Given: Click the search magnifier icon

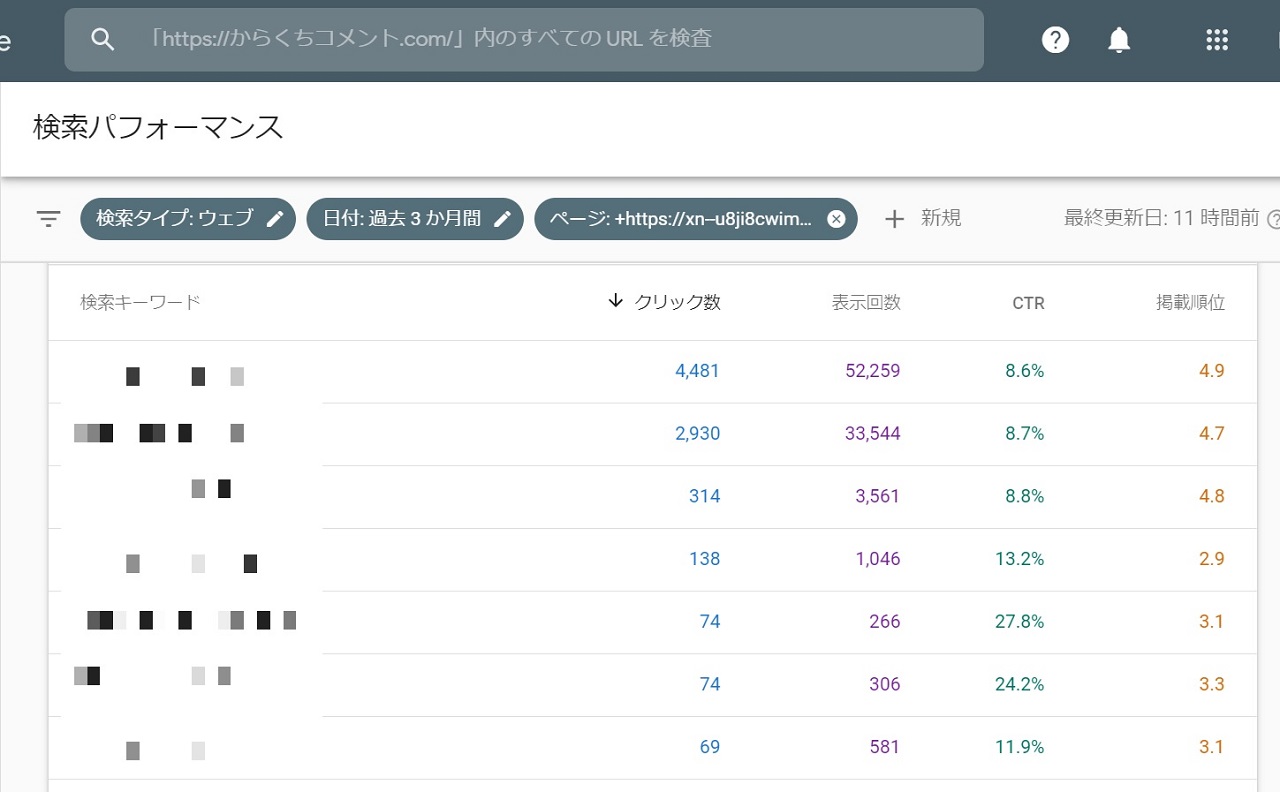Looking at the screenshot, I should point(102,40).
